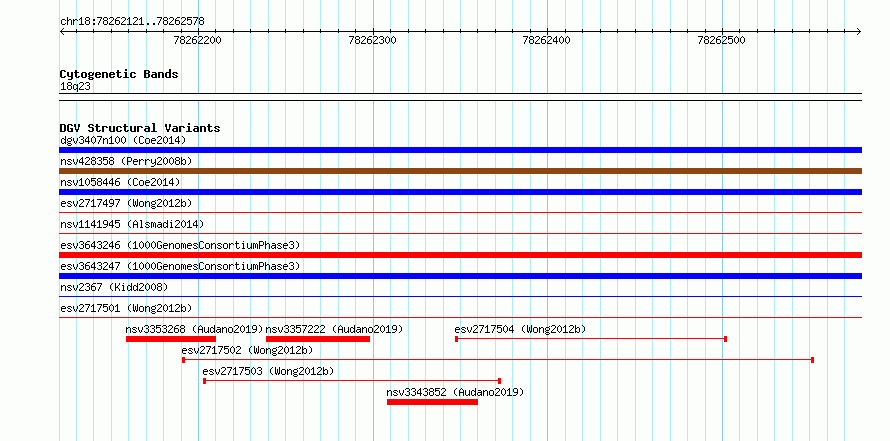Click the left arrow of the ruler
Screen dimensions: 890x441
tap(62, 32)
